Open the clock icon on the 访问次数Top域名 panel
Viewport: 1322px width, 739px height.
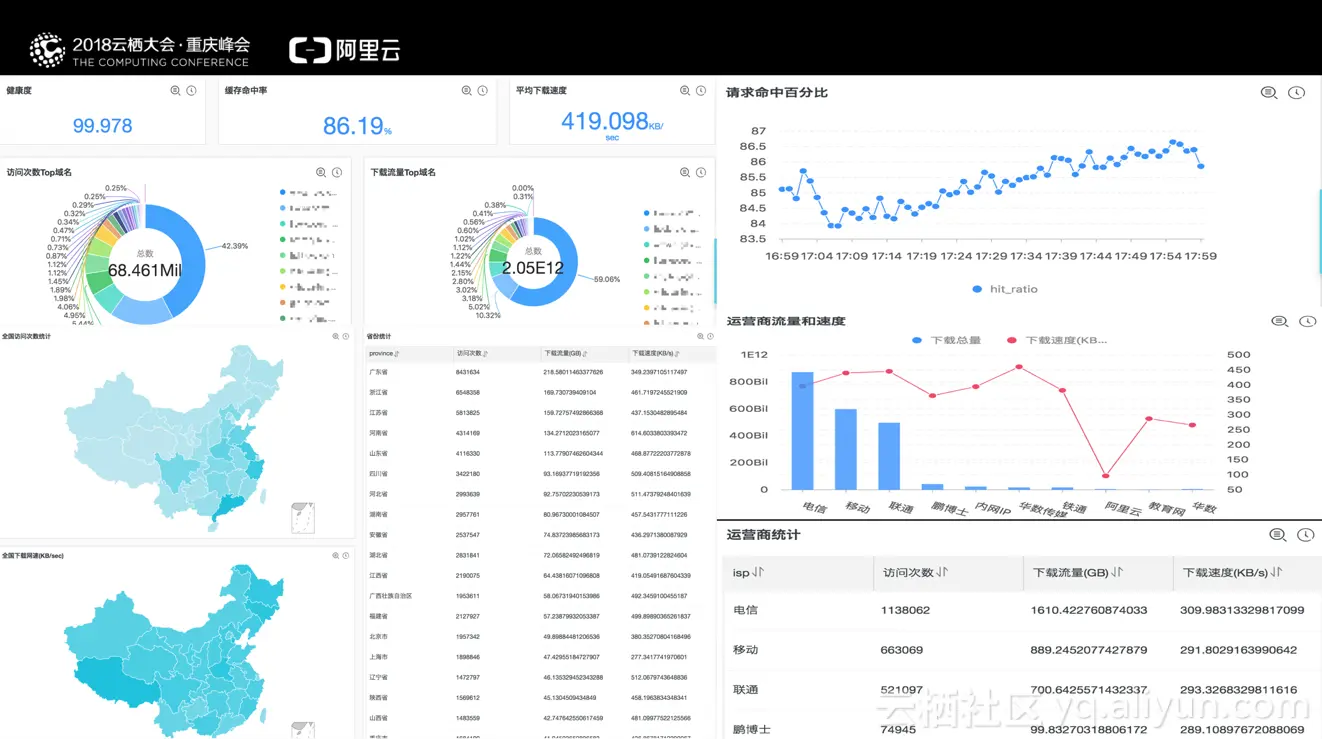click(337, 173)
